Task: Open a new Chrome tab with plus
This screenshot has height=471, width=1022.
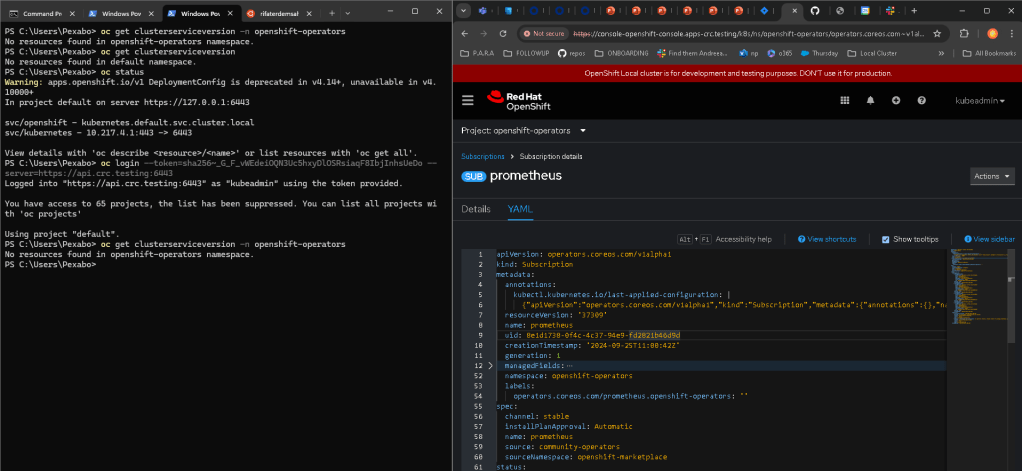Action: tap(914, 11)
